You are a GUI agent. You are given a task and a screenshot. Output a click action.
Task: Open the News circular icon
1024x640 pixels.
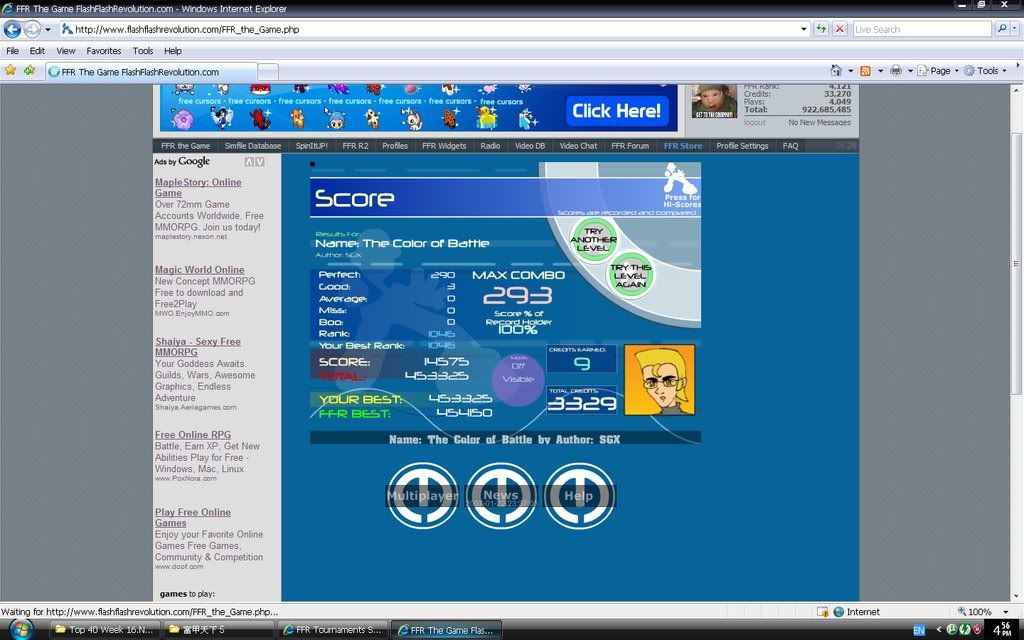501,496
